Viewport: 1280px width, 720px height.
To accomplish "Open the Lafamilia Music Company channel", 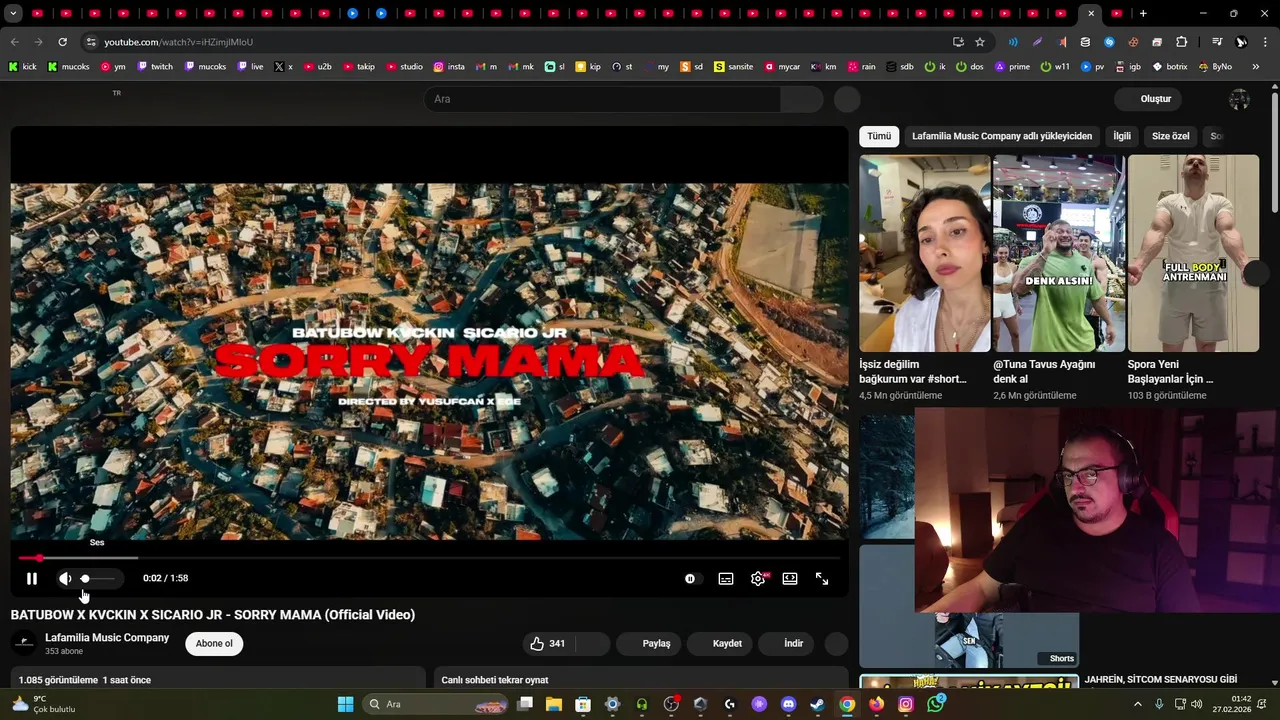I will [x=107, y=637].
